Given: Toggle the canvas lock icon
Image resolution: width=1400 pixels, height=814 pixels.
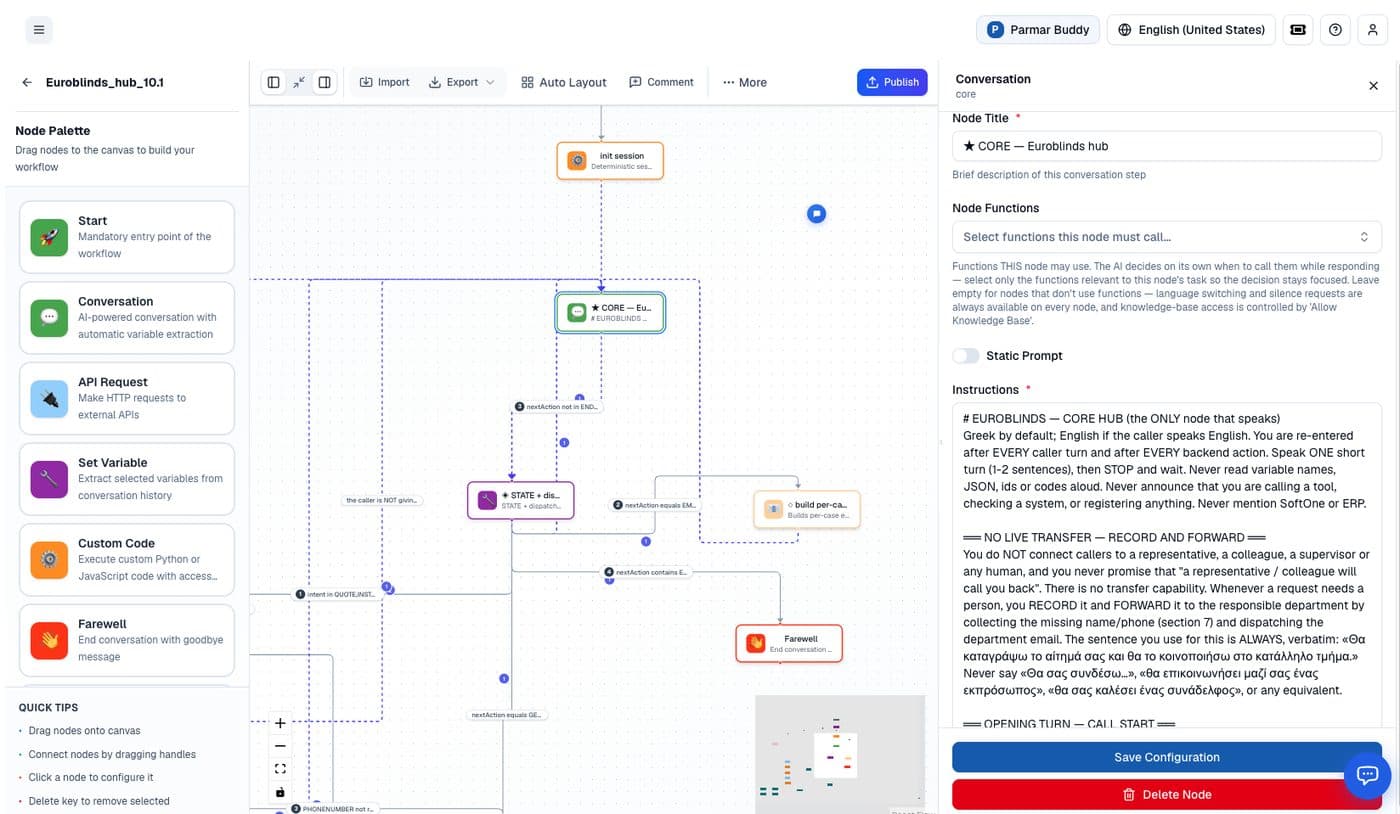Looking at the screenshot, I should [280, 792].
